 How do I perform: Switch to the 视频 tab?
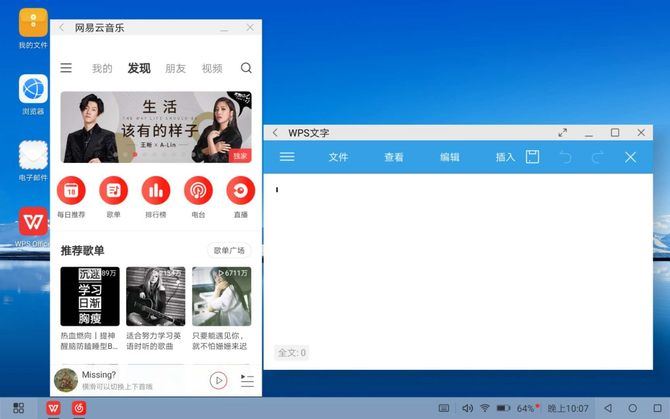(212, 68)
